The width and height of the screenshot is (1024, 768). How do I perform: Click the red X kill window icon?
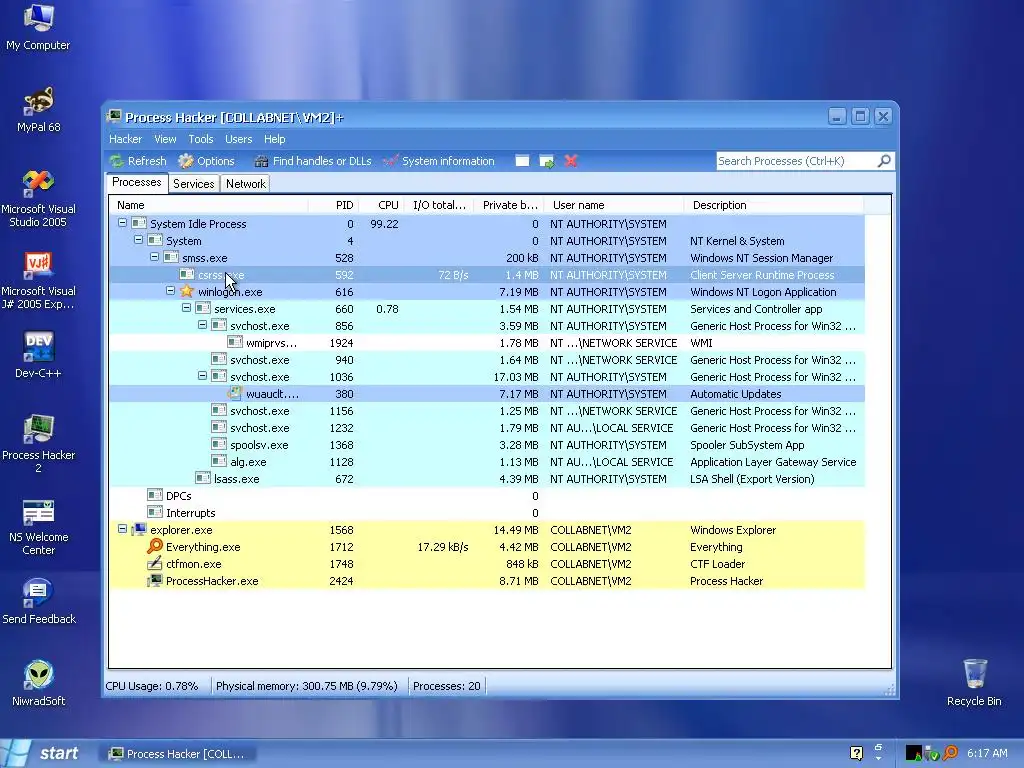click(x=571, y=161)
